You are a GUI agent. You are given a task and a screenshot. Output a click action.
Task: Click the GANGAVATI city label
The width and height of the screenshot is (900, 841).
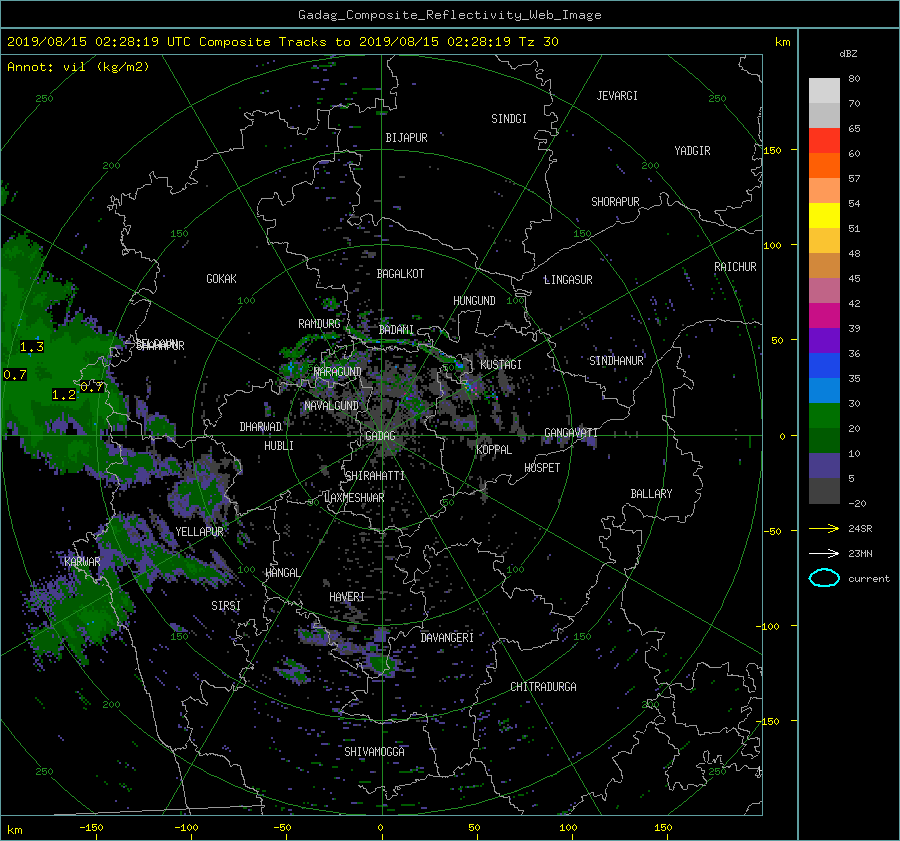click(571, 432)
